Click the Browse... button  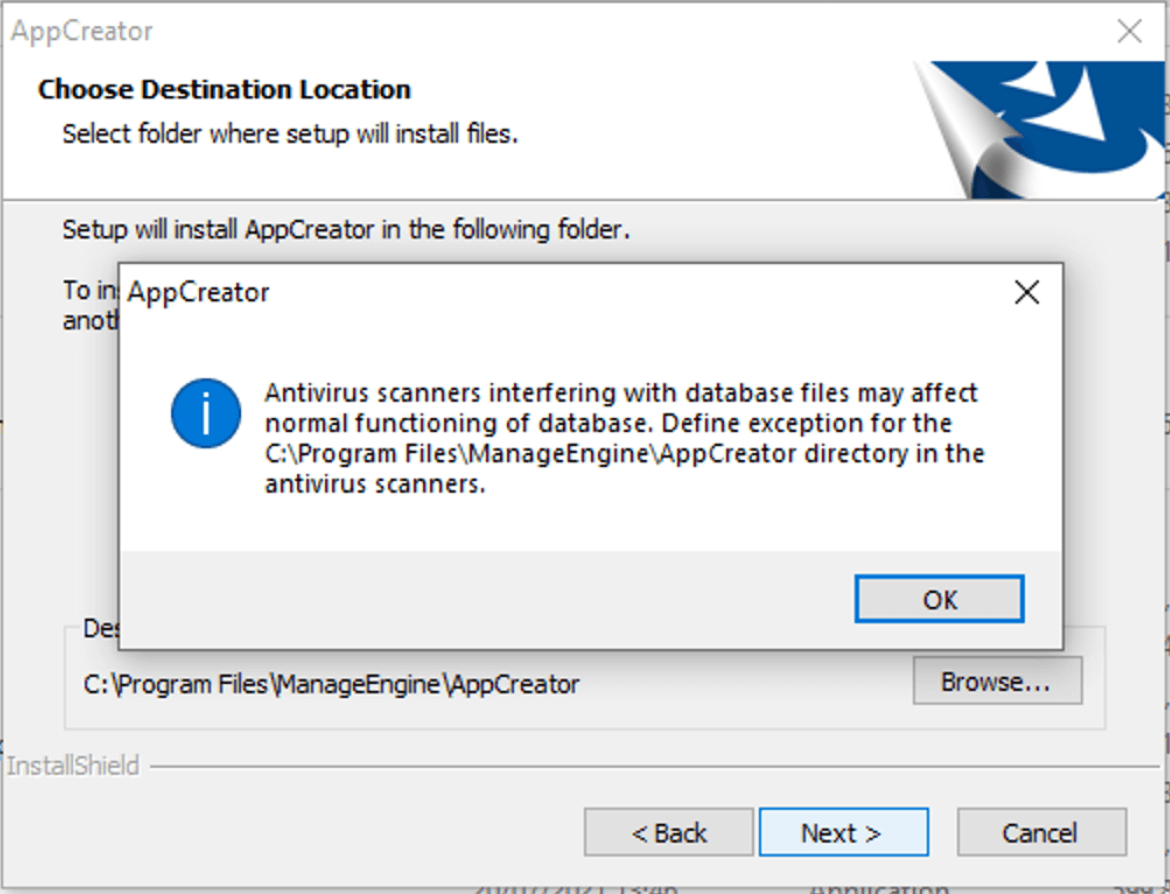(x=996, y=681)
